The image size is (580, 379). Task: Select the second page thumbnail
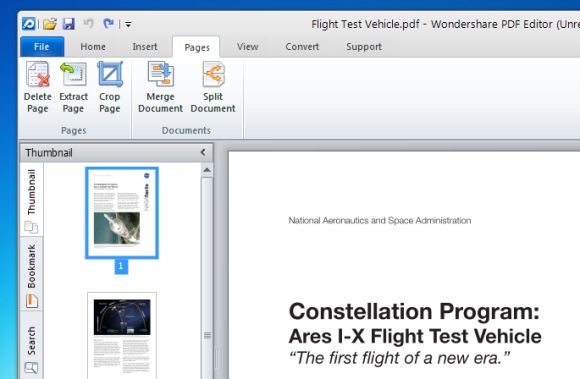[x=122, y=335]
